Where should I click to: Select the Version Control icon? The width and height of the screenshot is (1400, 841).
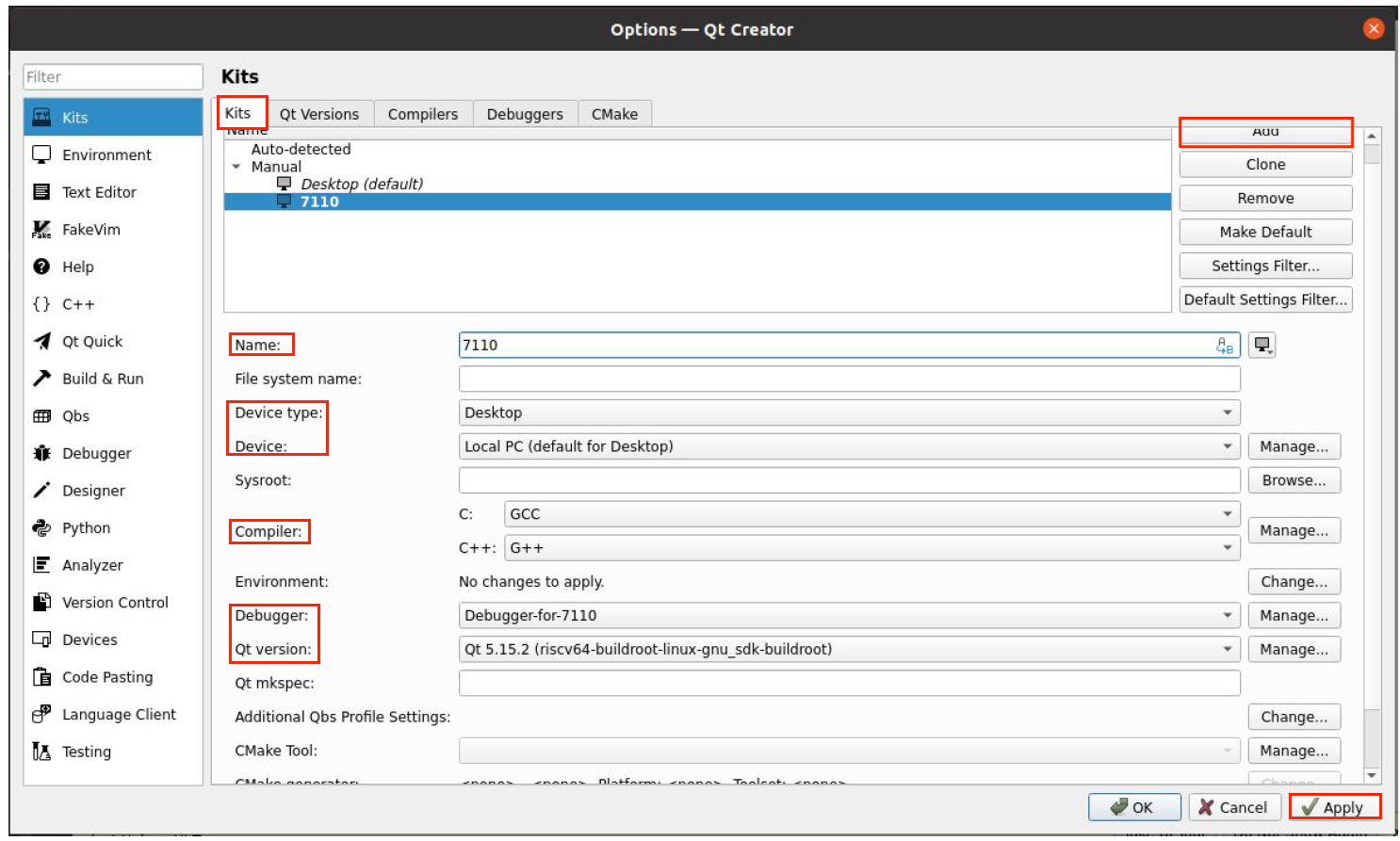pos(41,603)
